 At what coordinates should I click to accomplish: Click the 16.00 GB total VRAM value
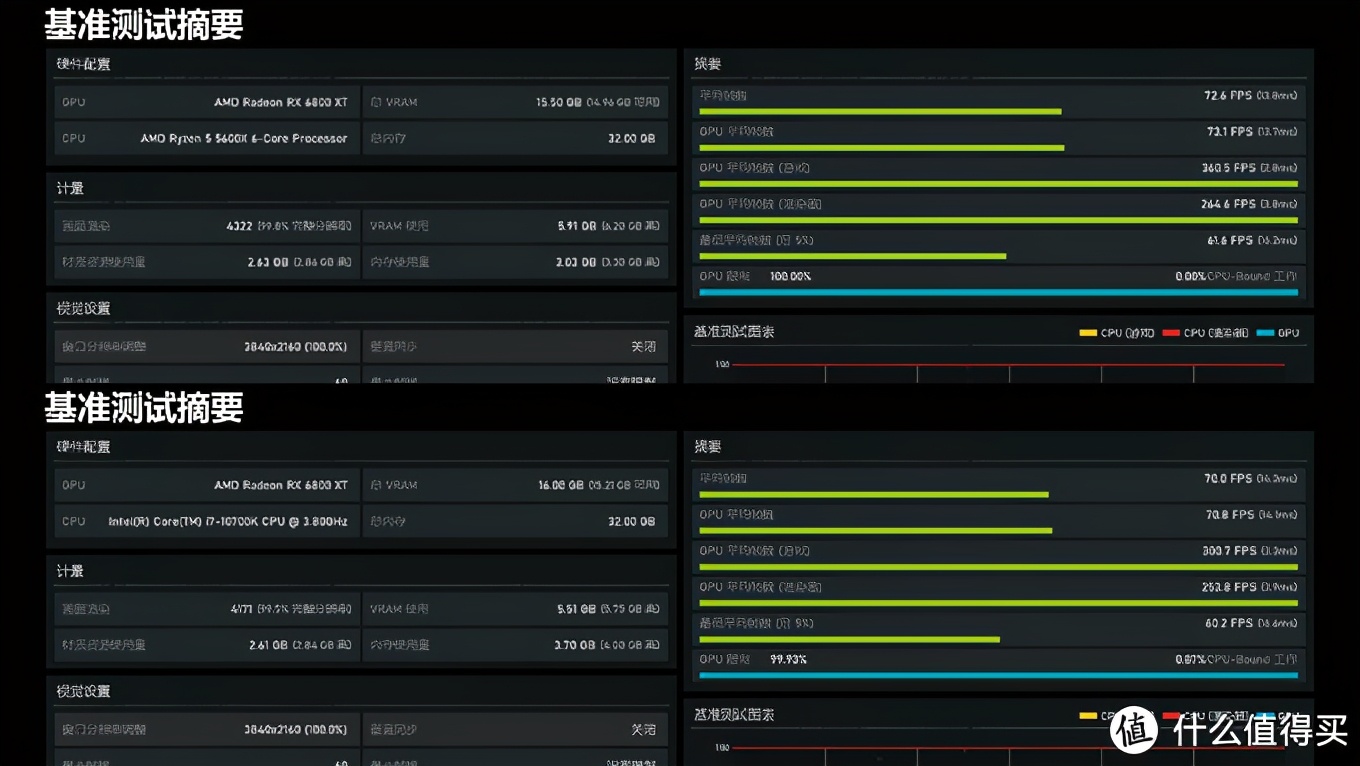(x=561, y=485)
